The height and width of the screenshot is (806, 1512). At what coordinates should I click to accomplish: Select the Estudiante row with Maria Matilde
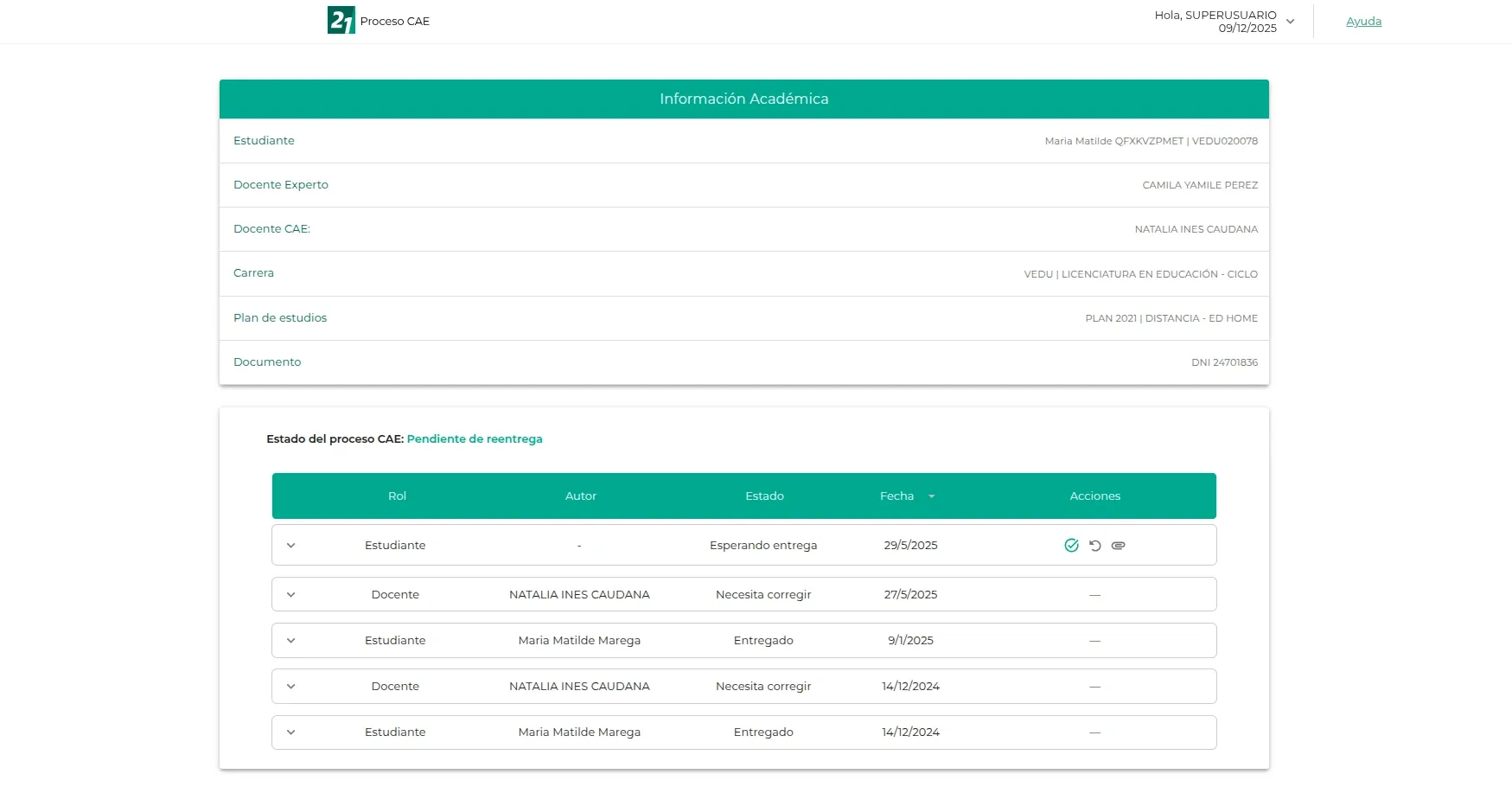(x=744, y=141)
